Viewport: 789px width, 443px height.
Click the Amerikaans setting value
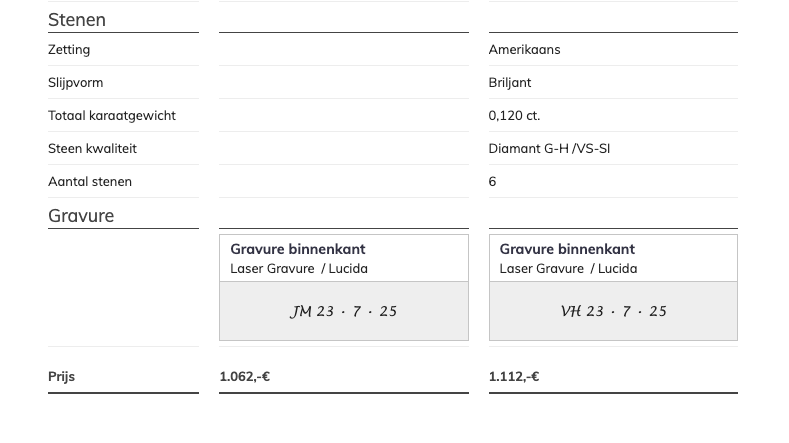524,50
